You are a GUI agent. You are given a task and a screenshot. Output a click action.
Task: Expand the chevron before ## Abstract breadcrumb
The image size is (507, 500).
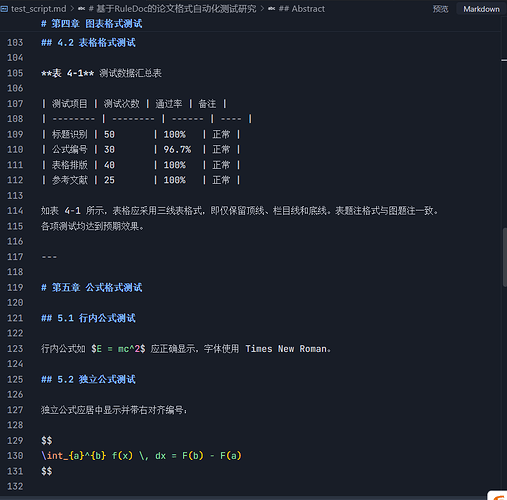coord(262,9)
